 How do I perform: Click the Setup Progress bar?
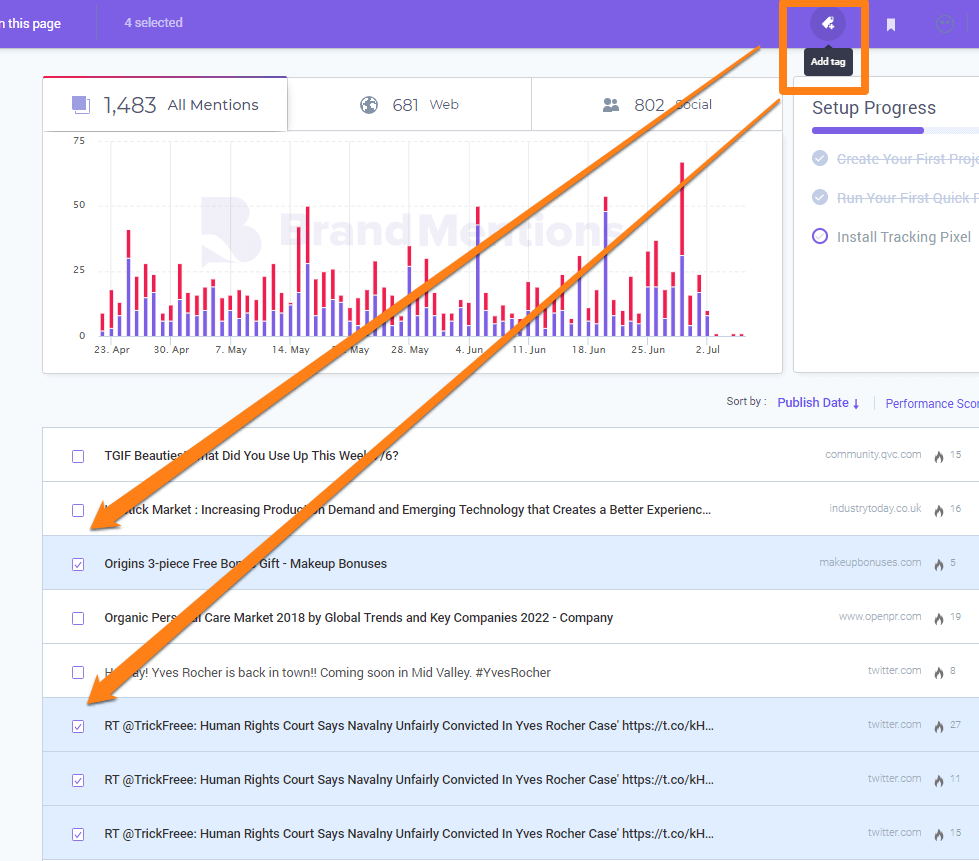tap(895, 130)
